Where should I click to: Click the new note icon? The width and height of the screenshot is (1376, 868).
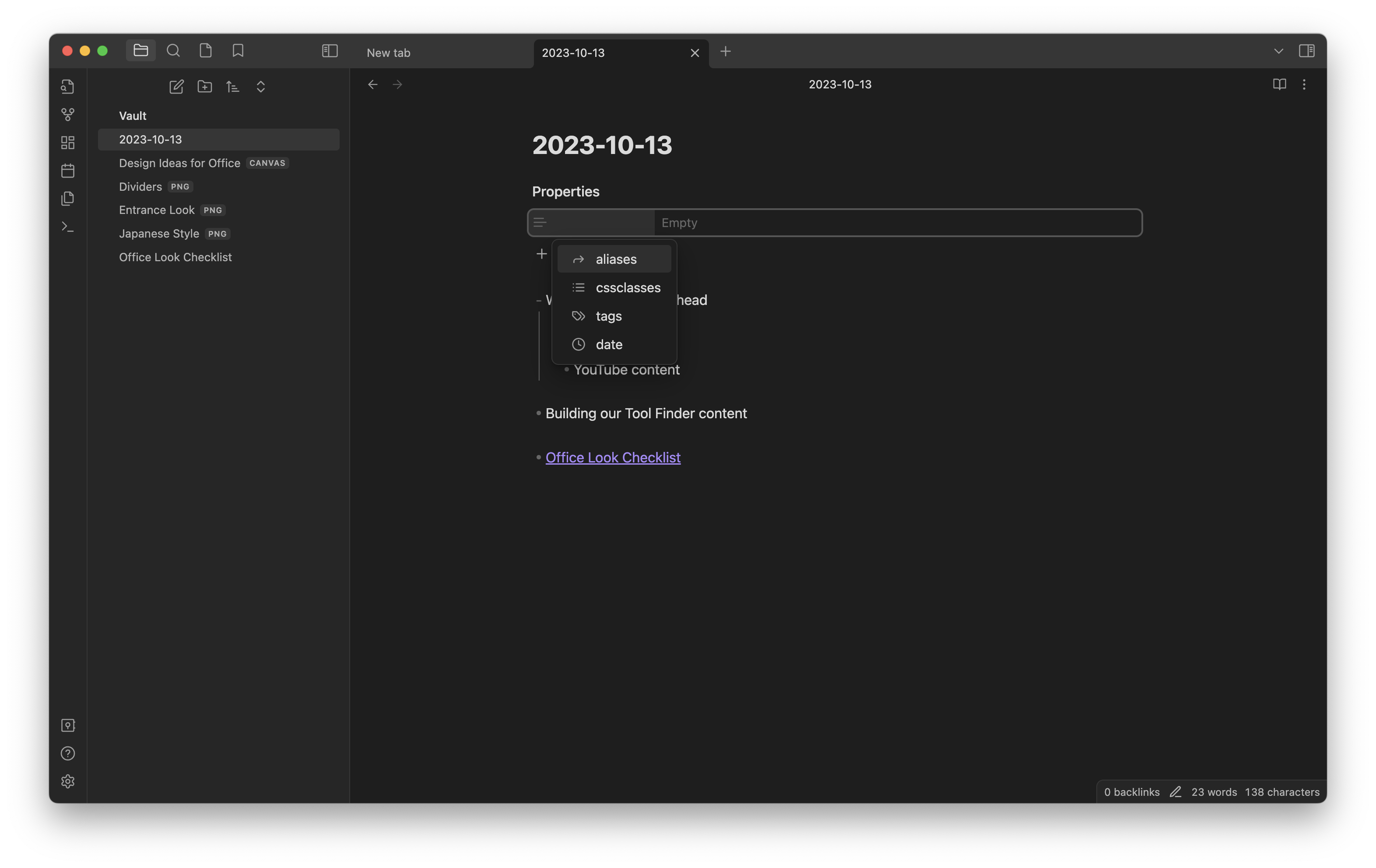click(x=176, y=87)
